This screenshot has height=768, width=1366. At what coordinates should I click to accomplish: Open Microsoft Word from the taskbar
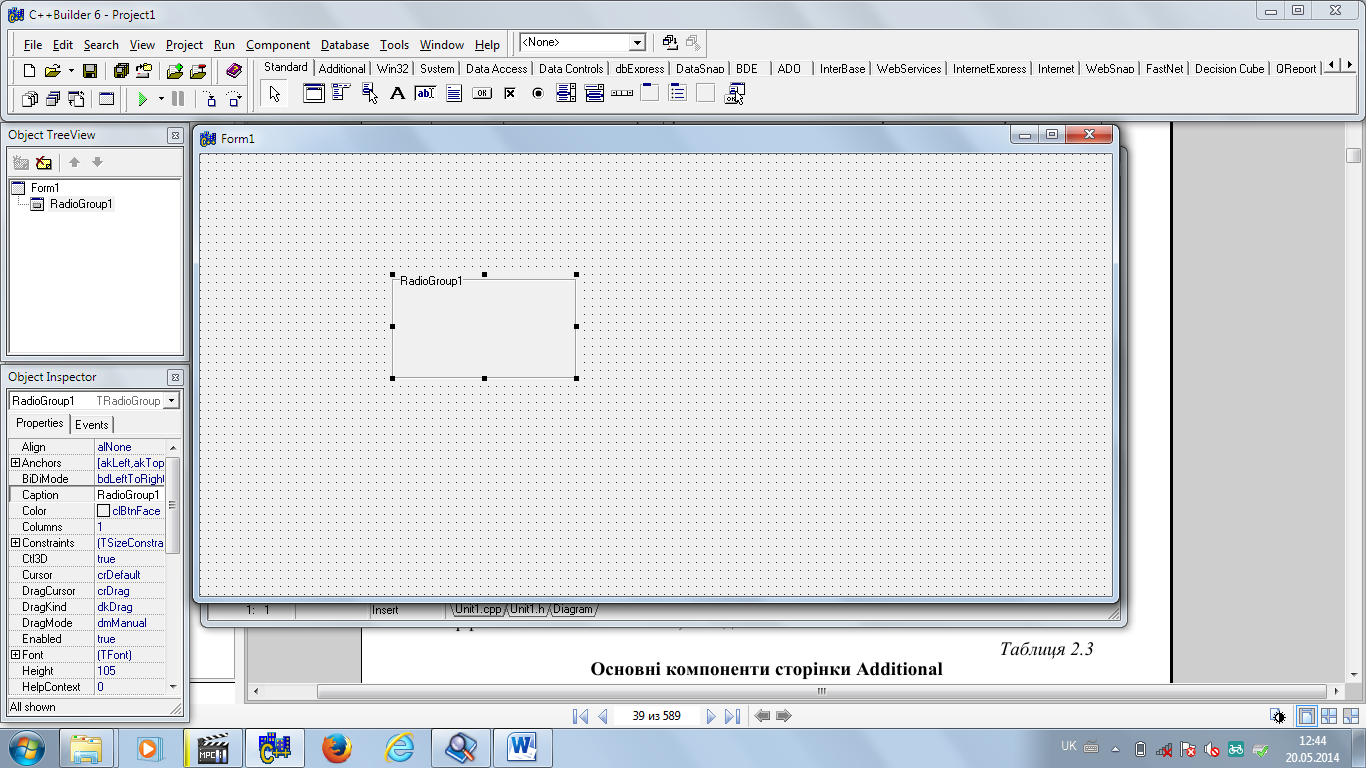coord(523,748)
